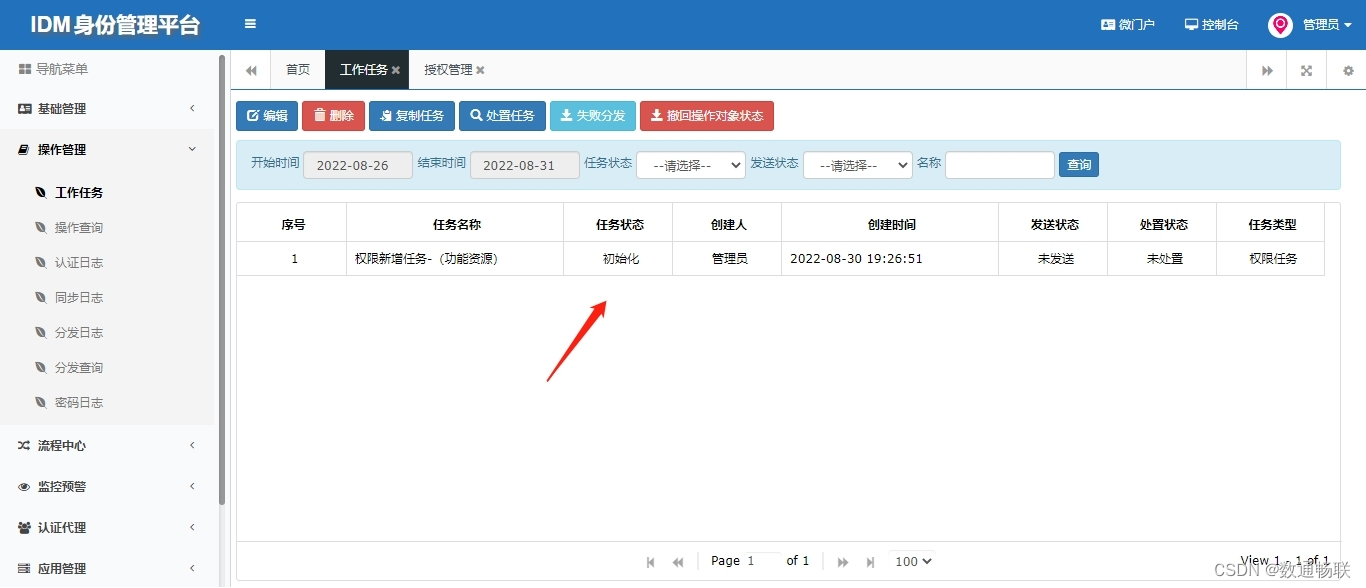Open the 管理员 user dropdown
The height and width of the screenshot is (588, 1366).
(1327, 25)
